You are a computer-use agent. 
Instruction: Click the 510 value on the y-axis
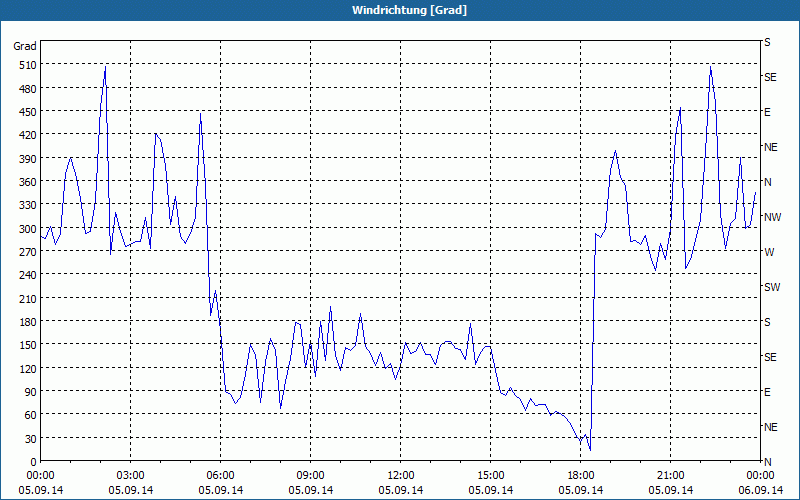[x=28, y=65]
